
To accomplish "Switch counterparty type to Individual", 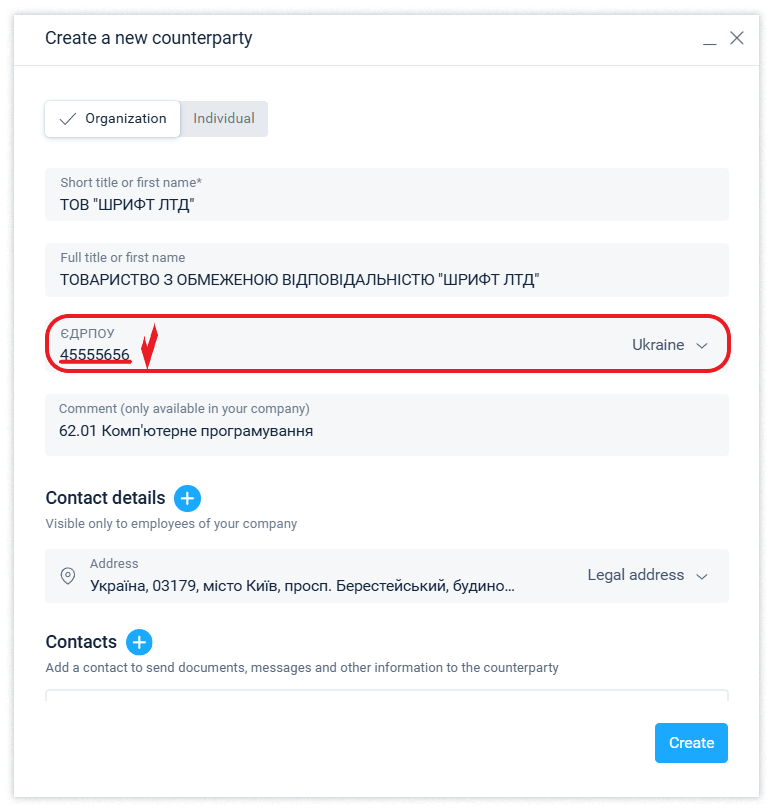I will click(224, 119).
